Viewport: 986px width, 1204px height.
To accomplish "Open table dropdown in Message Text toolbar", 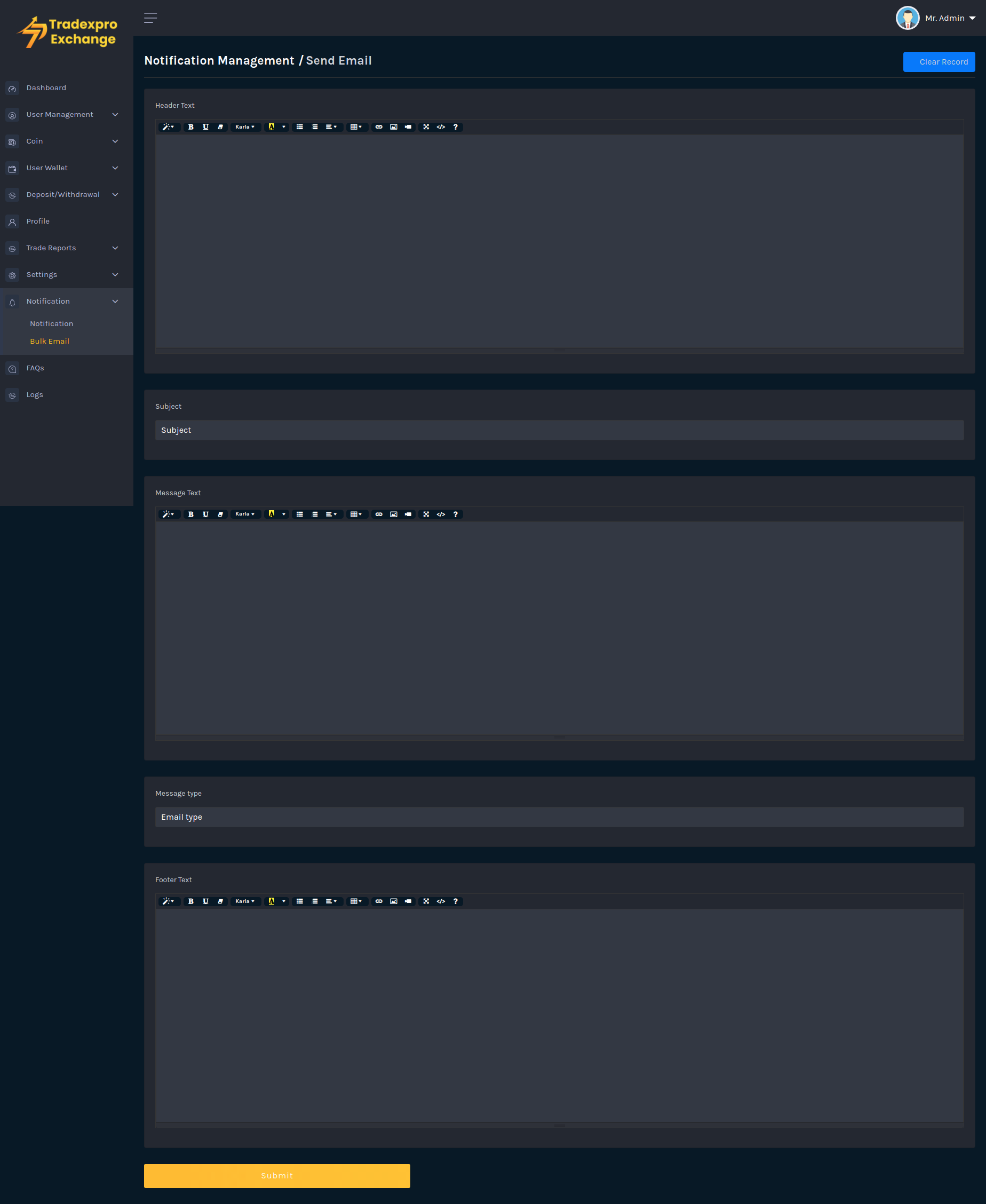I will click(x=356, y=514).
